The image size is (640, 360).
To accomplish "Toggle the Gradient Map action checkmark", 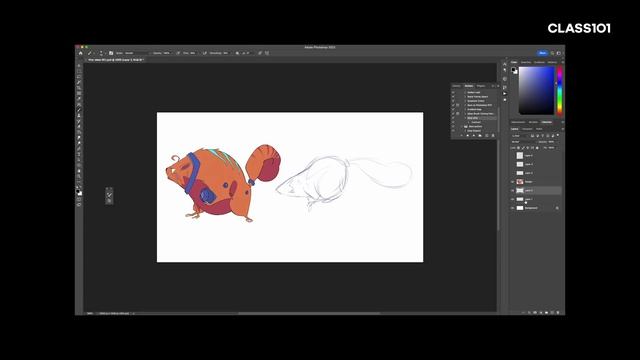I will (453, 109).
